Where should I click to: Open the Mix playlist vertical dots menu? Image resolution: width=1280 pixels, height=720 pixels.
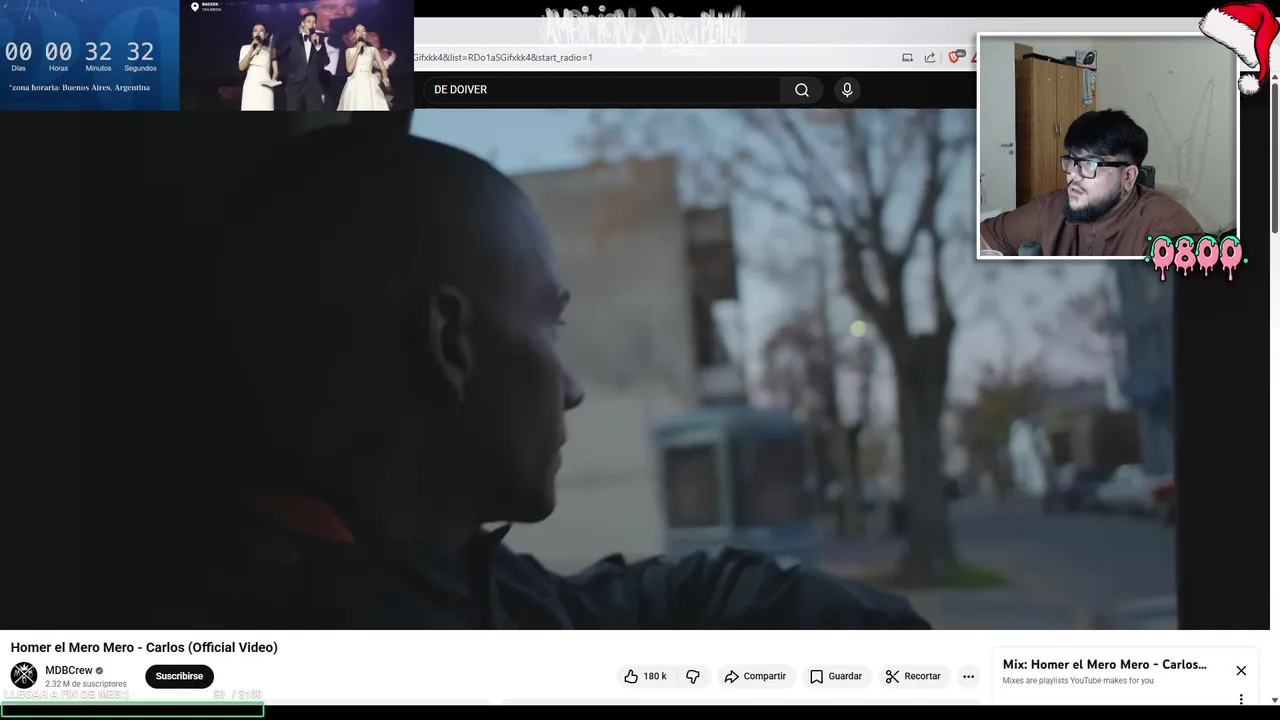pos(1241,699)
